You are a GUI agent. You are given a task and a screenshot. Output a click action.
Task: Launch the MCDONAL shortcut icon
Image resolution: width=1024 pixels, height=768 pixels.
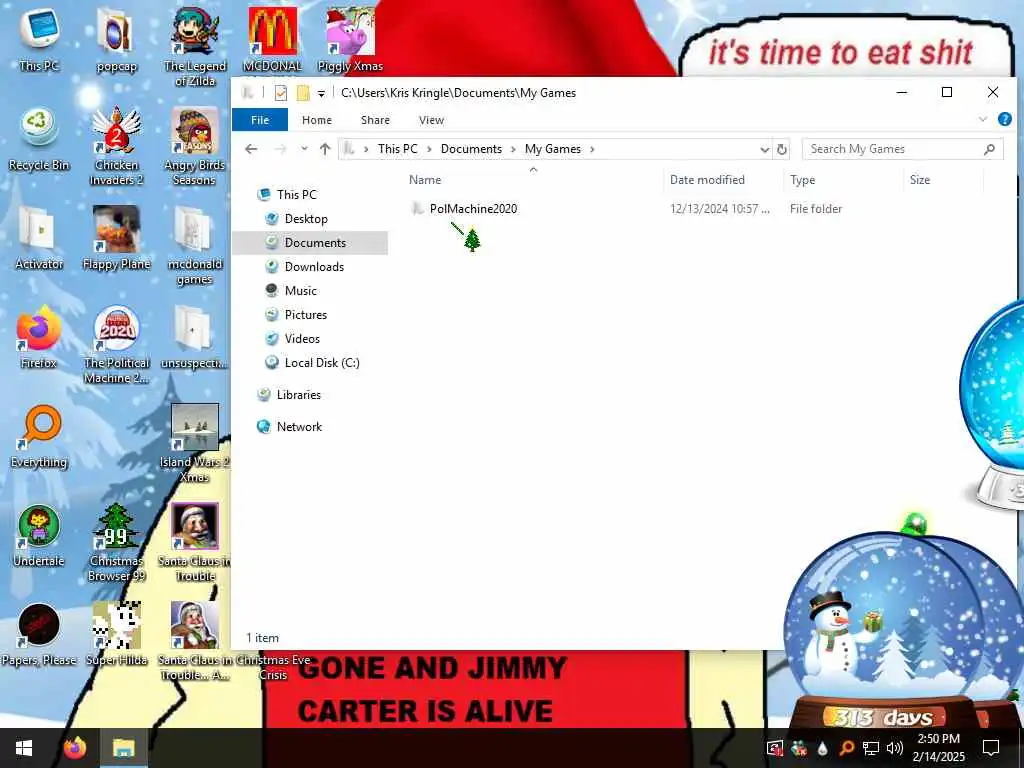(272, 39)
